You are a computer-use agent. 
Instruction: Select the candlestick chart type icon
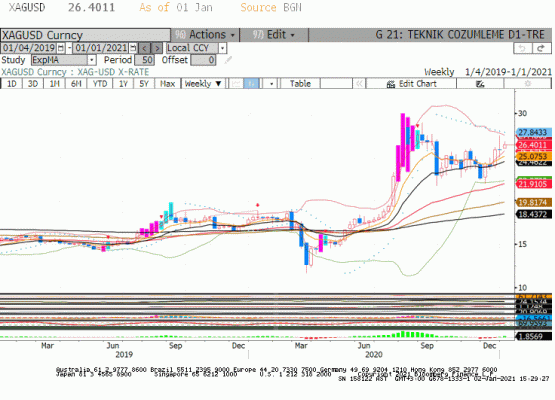click(252, 84)
